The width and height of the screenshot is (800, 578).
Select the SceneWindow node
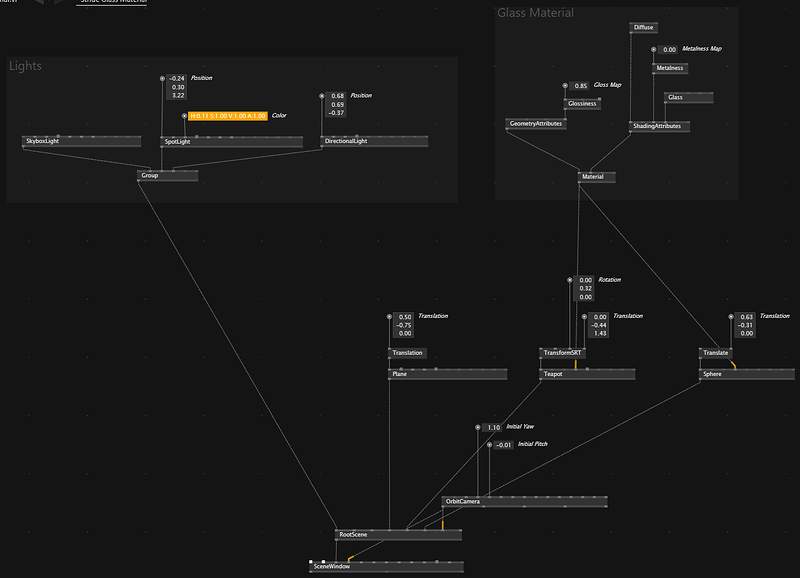[386, 567]
